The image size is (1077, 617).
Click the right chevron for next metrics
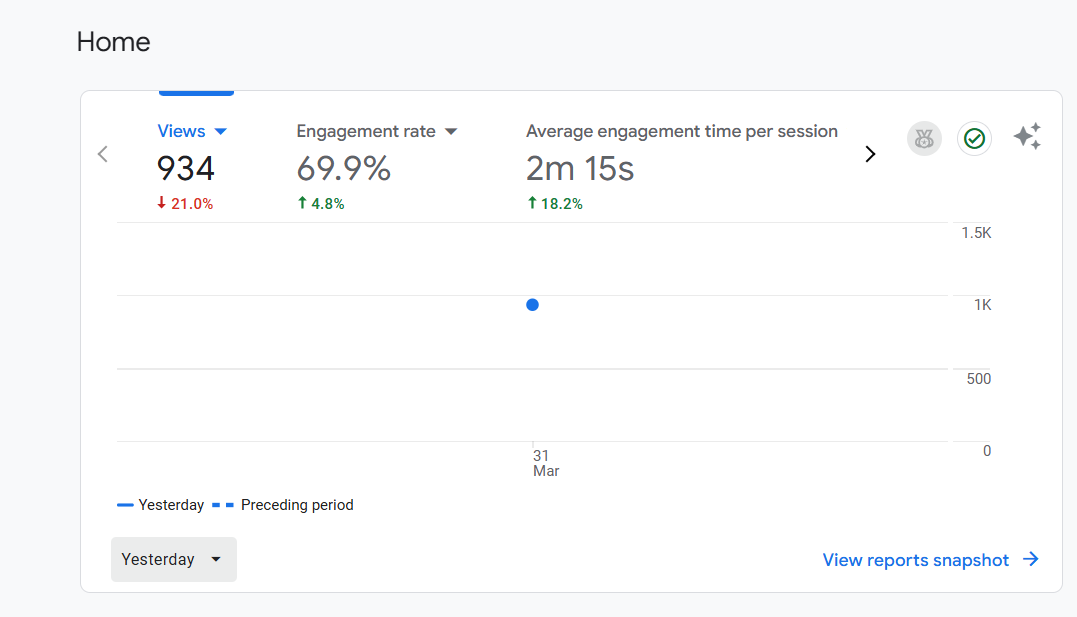[870, 154]
